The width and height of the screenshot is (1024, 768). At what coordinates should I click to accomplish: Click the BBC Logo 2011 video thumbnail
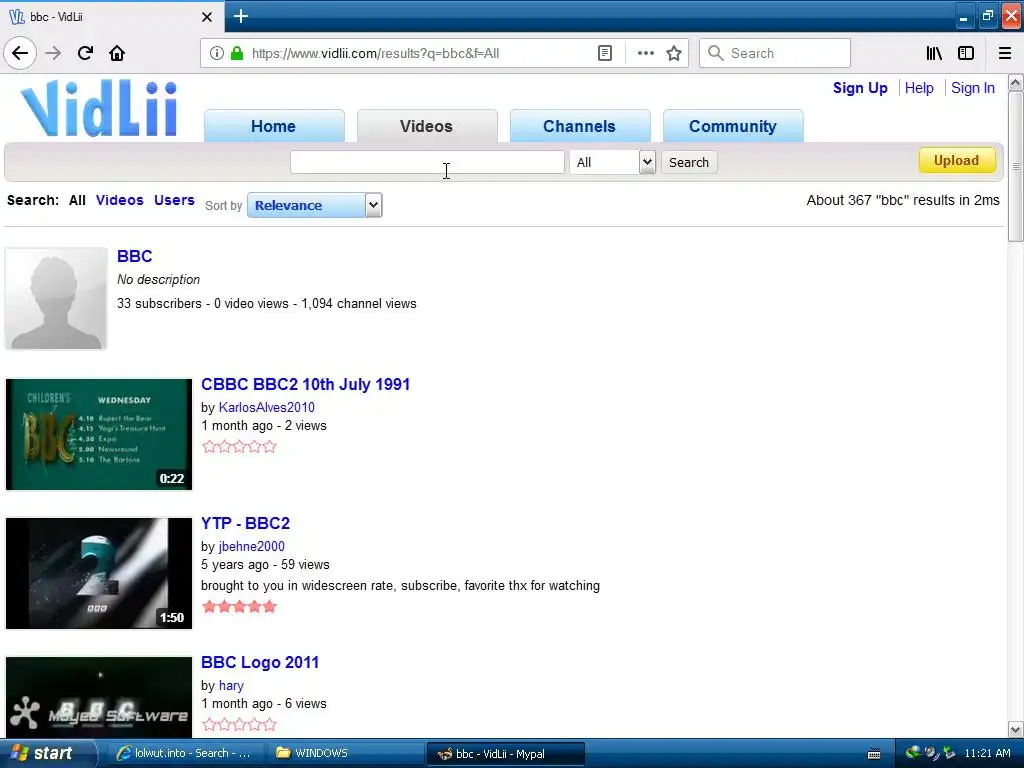point(99,697)
